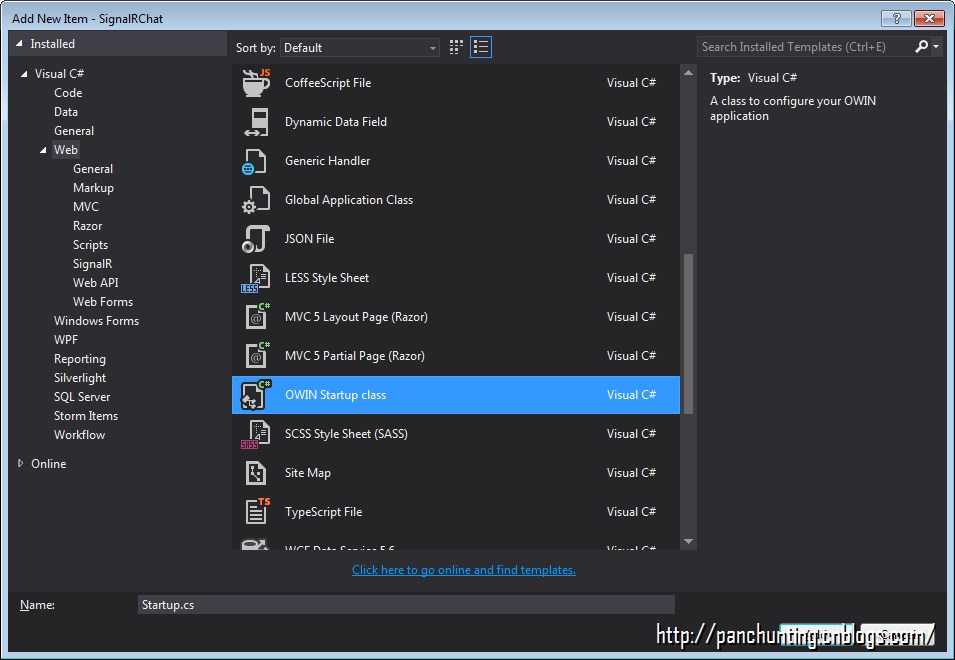Click the Name field containing Startup.cs
The height and width of the screenshot is (660, 955).
coord(406,605)
